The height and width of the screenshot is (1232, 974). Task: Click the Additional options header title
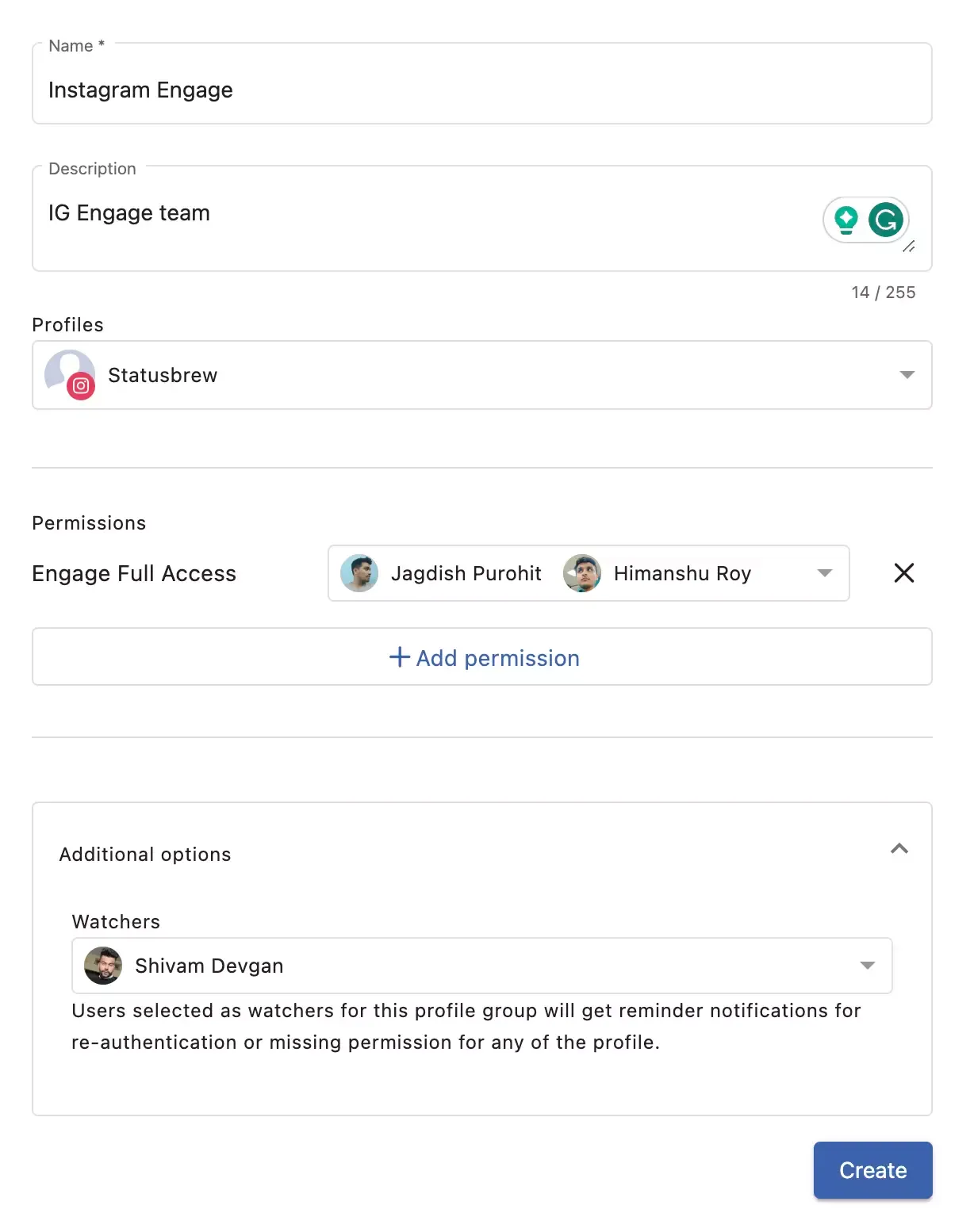pos(145,855)
